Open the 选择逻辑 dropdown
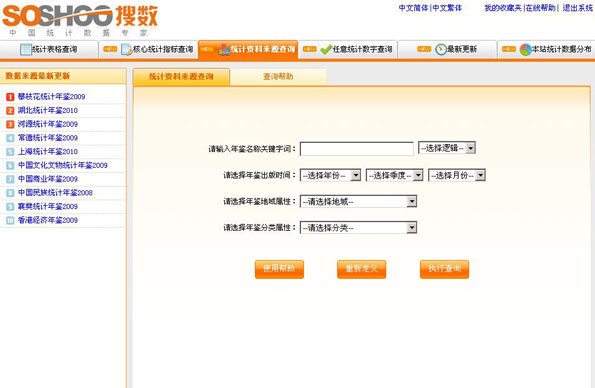The image size is (595, 388). pos(447,148)
